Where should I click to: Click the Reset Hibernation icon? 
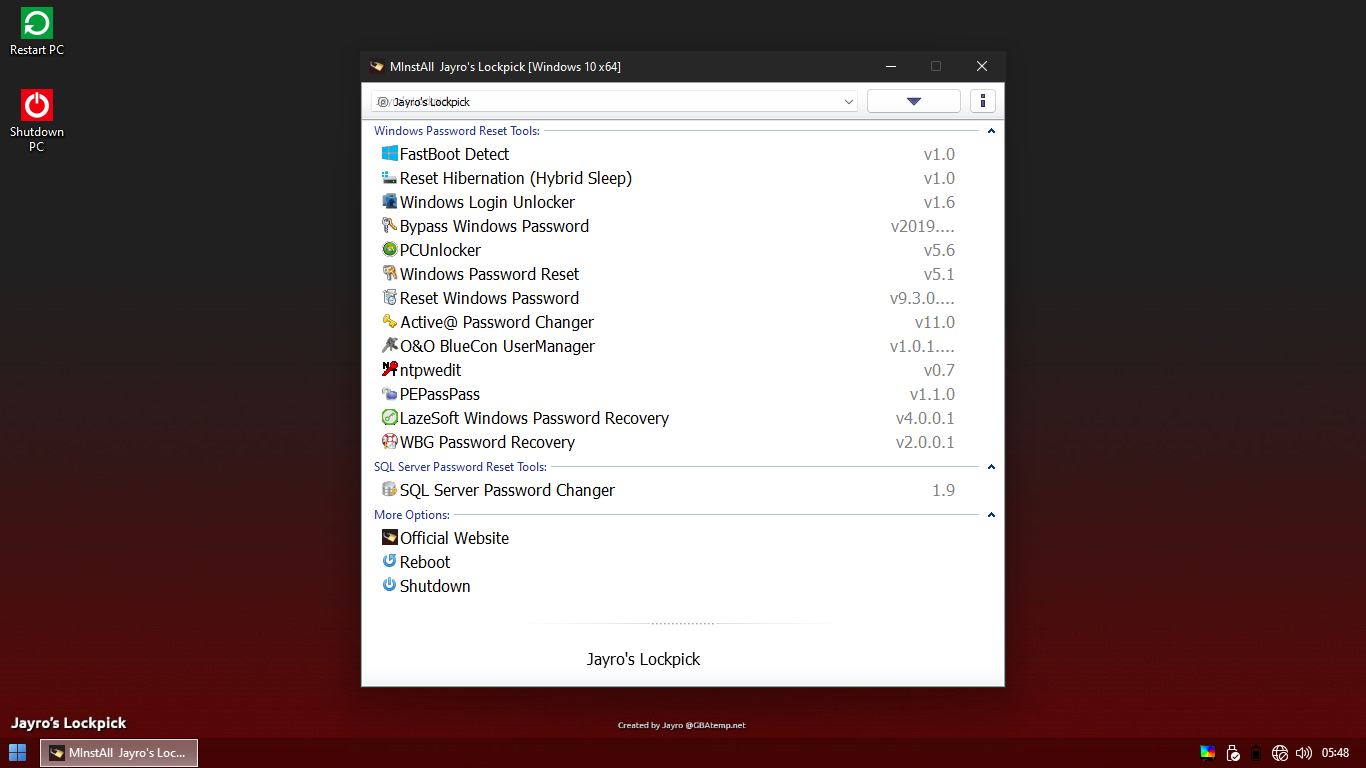coord(390,177)
